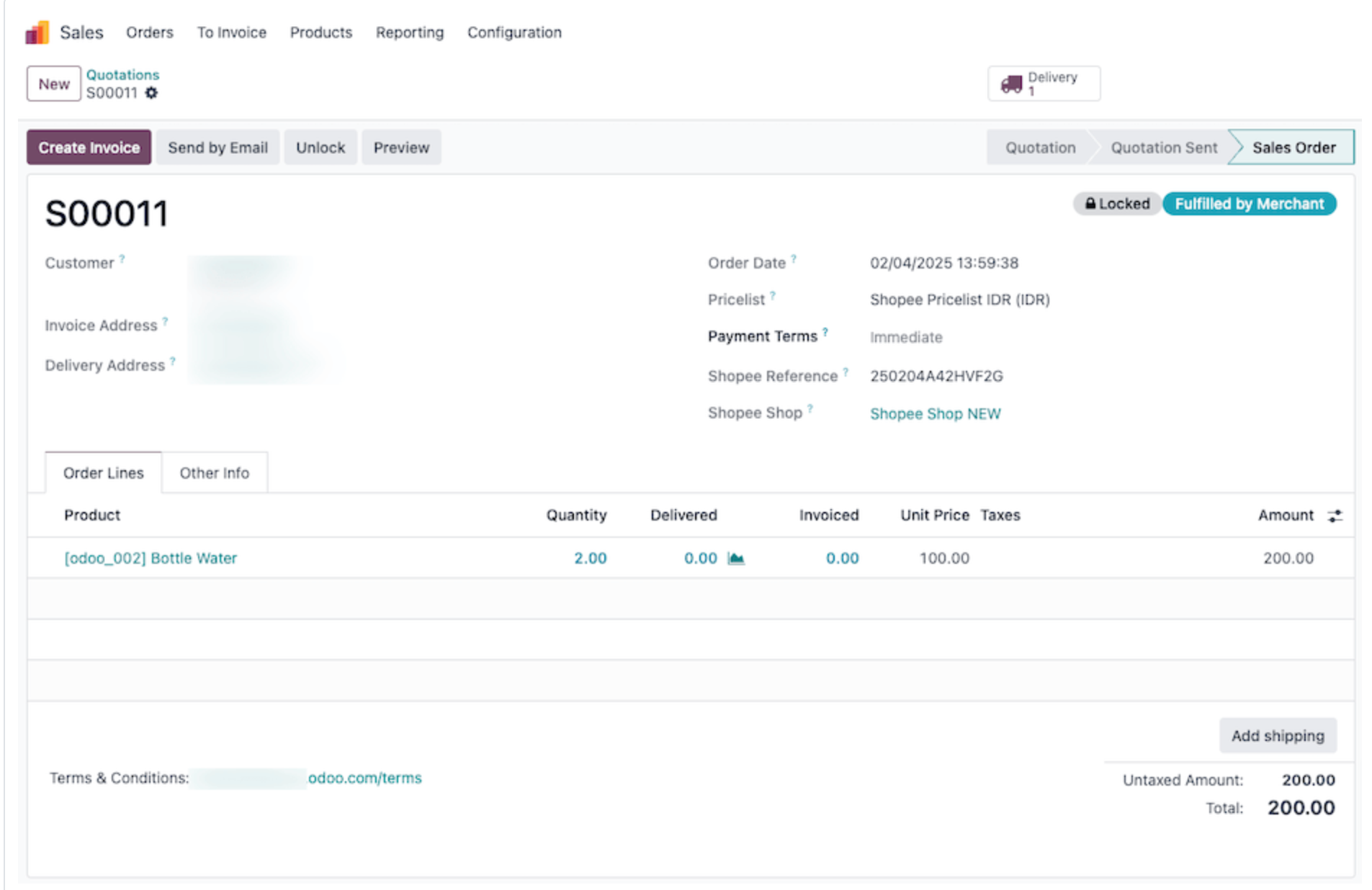Click the Taxes column header
Viewport: 1372px width, 890px height.
coord(1000,516)
